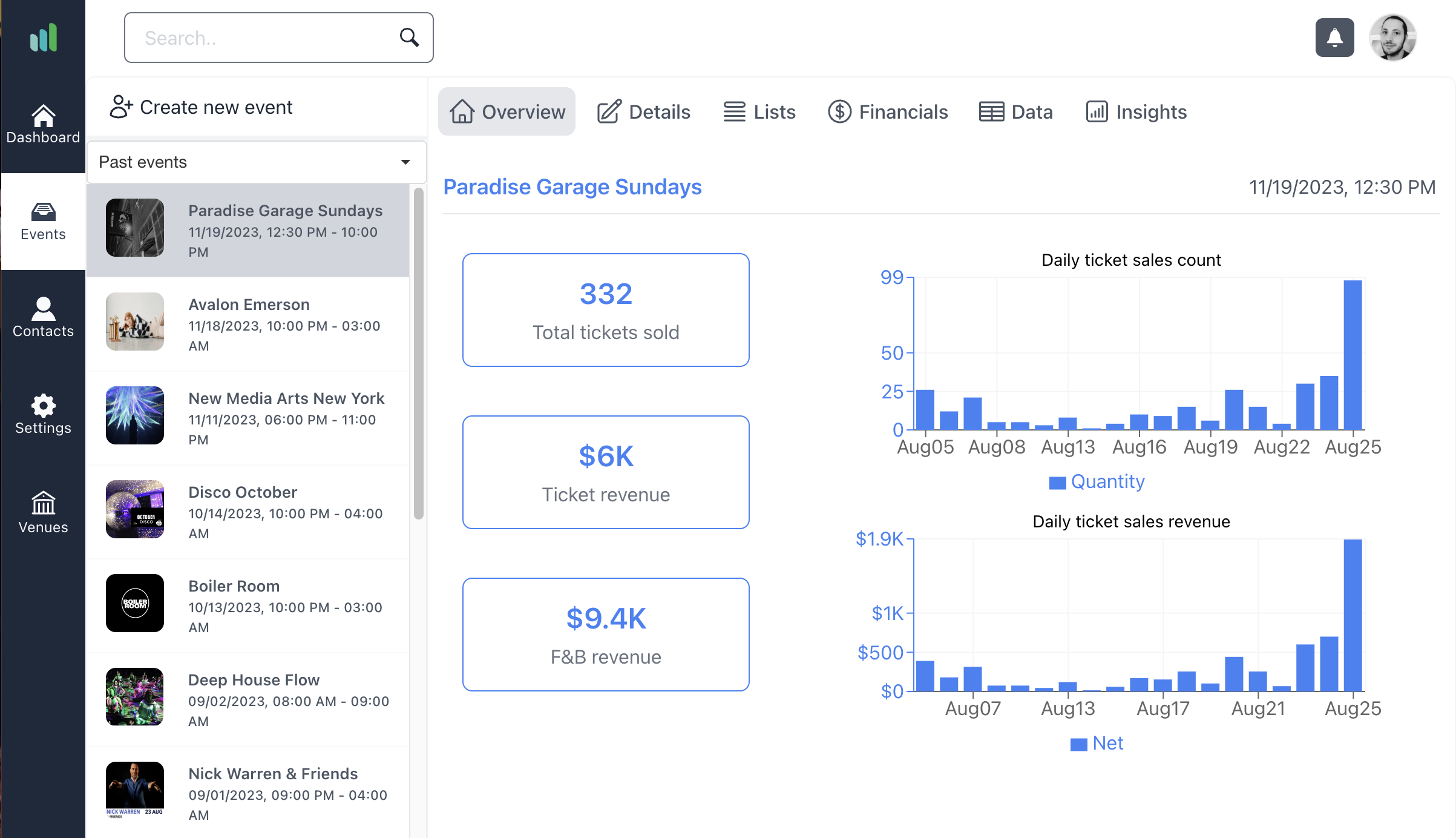Switch to the Financials tab label
The height and width of the screenshot is (838, 1456).
pos(903,111)
